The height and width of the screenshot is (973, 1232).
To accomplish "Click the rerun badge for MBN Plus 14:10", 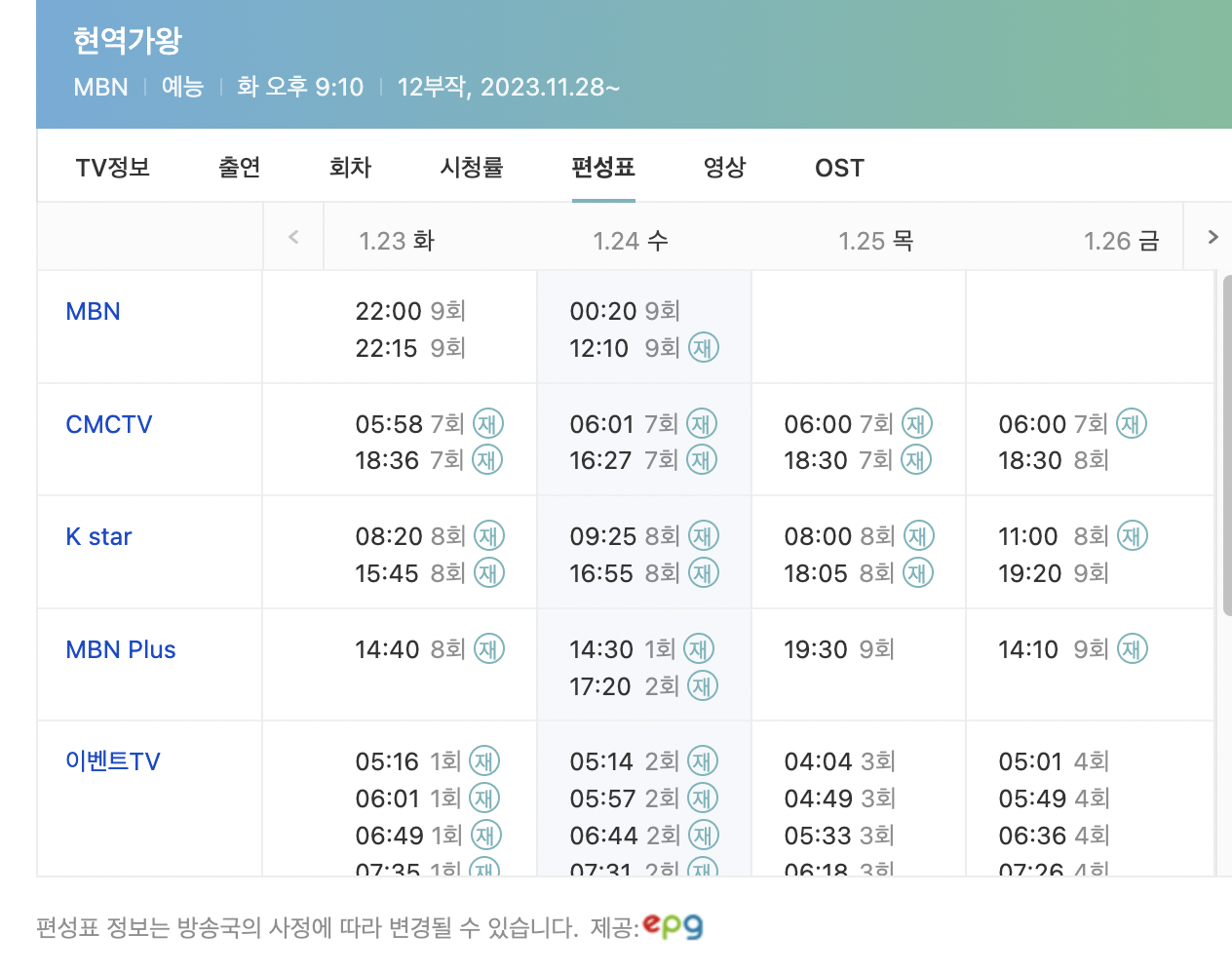I will [x=1133, y=649].
